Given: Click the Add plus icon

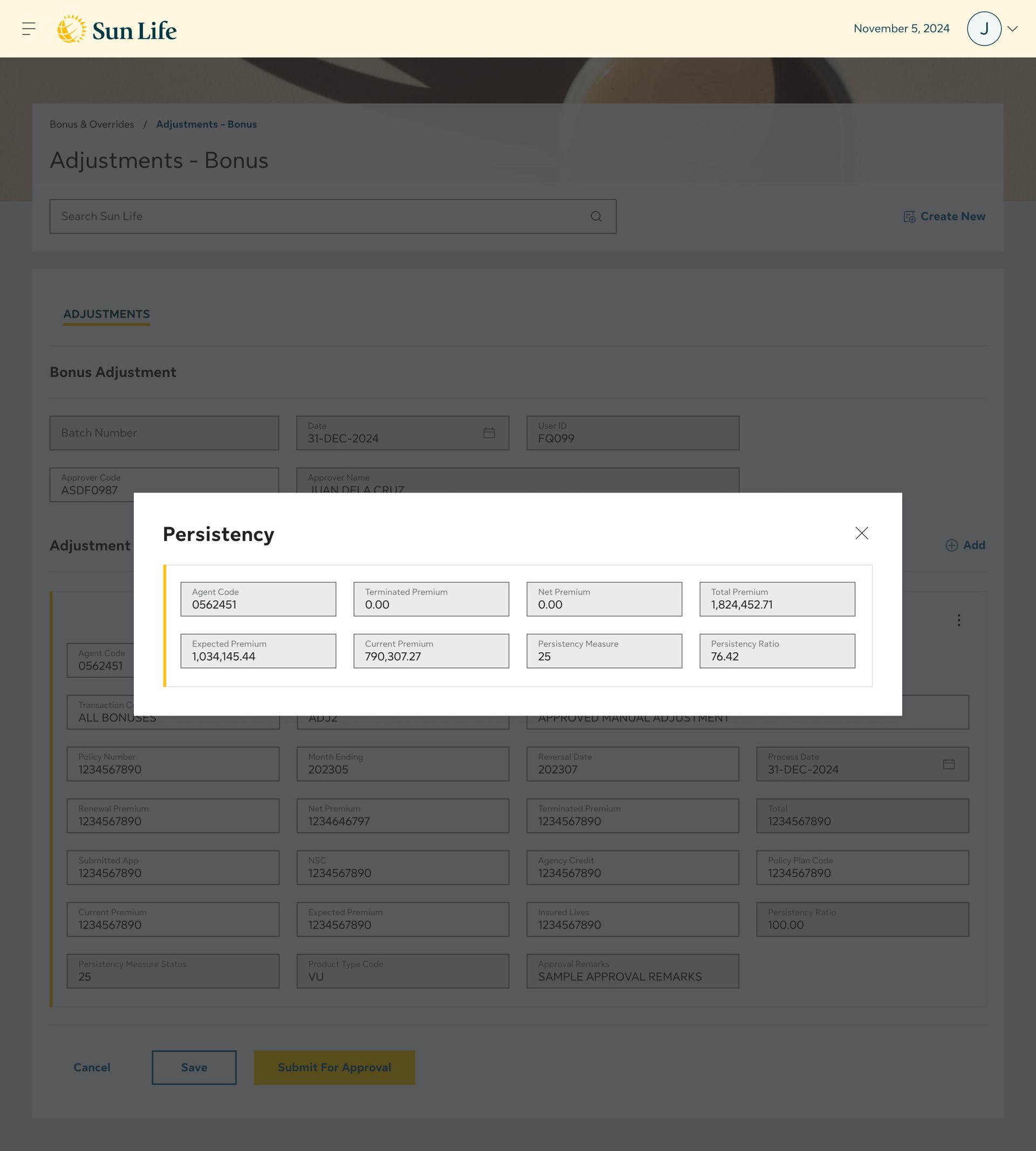Looking at the screenshot, I should (951, 546).
